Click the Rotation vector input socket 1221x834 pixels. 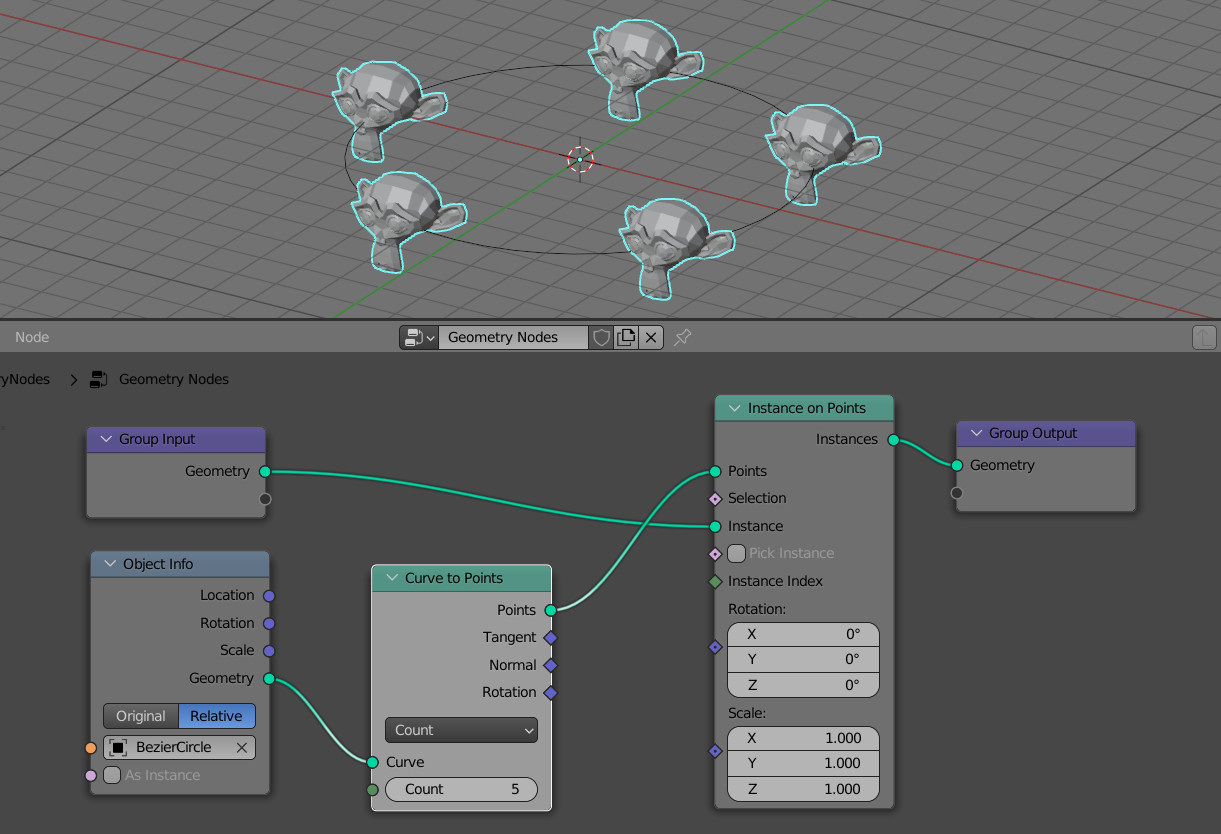click(x=715, y=647)
